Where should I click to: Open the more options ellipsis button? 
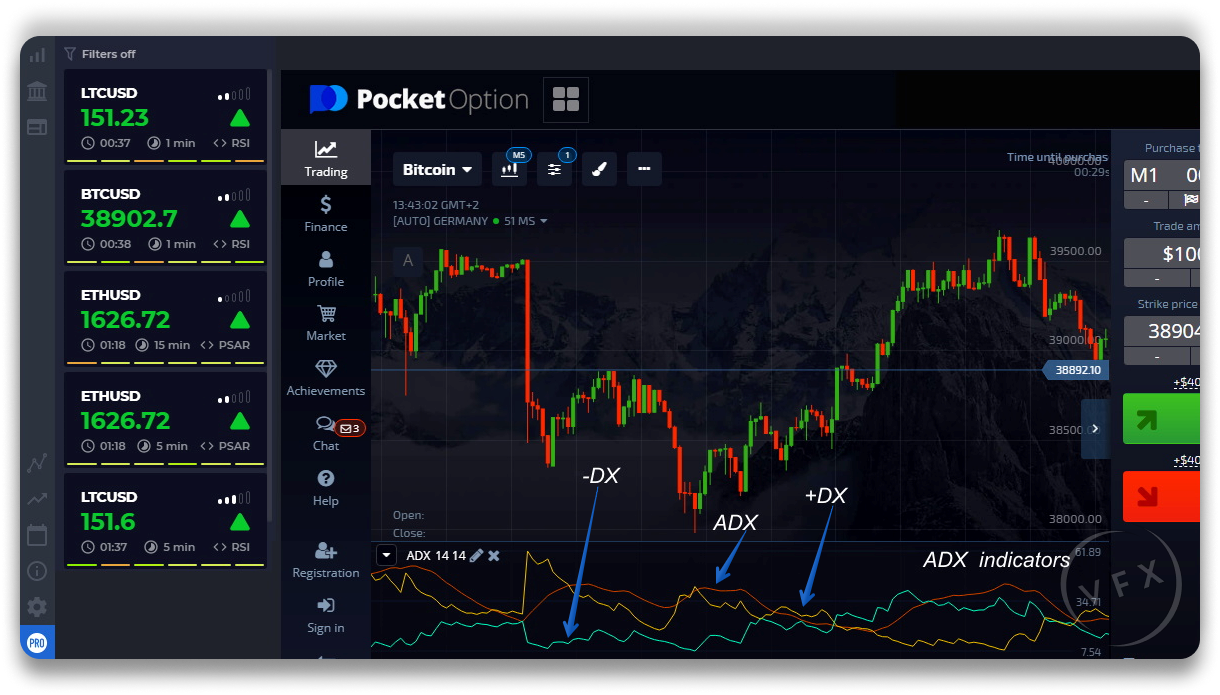644,169
